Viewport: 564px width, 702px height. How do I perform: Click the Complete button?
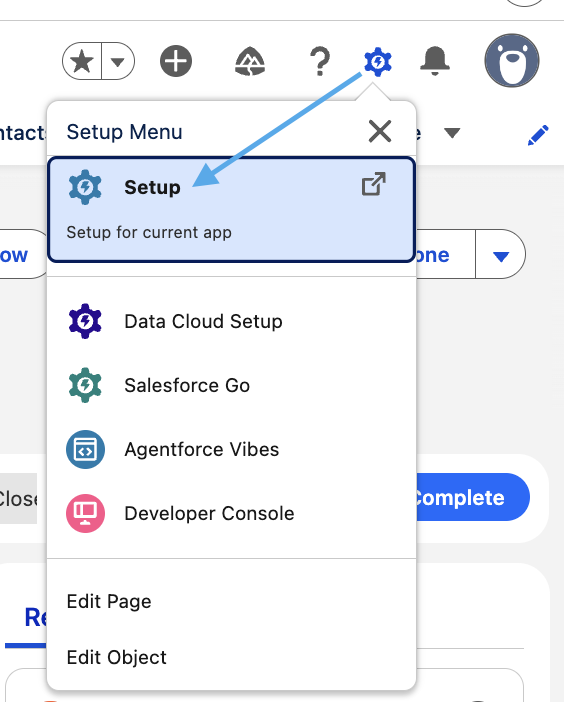point(472,497)
